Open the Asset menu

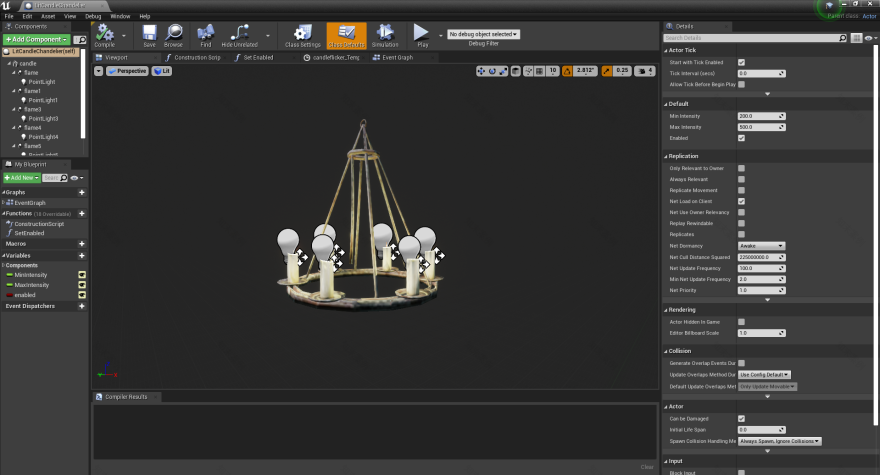click(48, 16)
